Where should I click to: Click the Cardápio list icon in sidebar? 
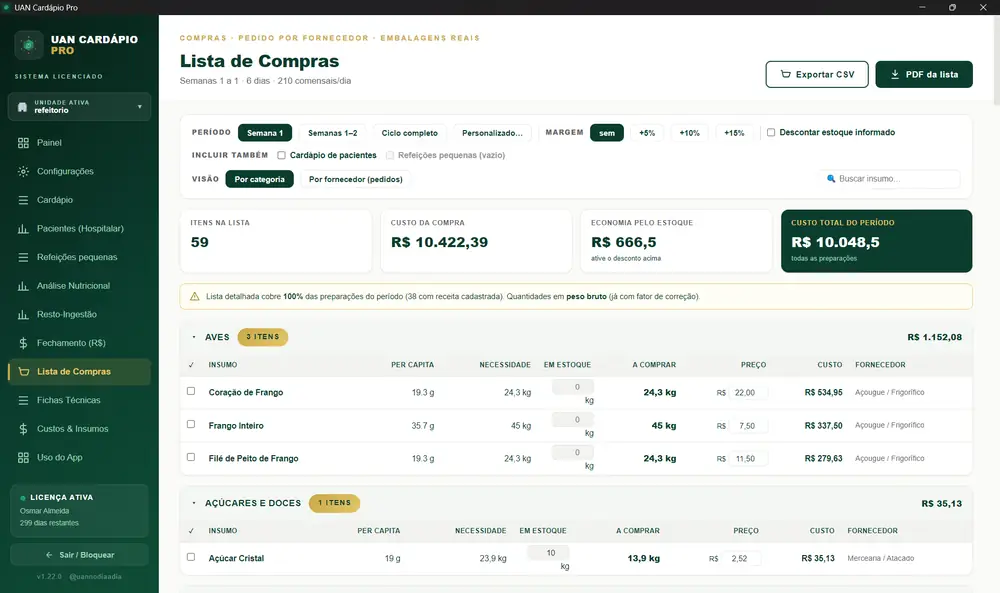pyautogui.click(x=24, y=200)
